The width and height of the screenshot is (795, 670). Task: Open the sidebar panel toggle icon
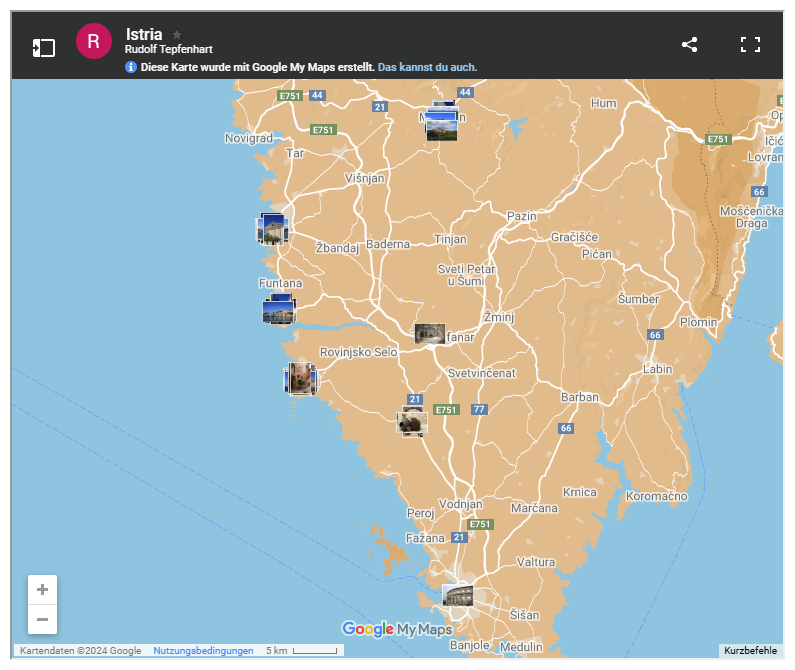[x=43, y=47]
